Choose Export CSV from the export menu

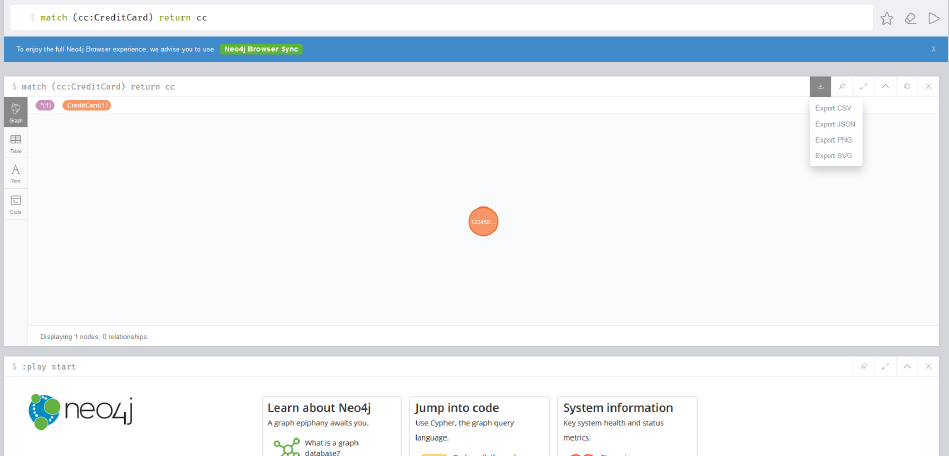coord(833,108)
